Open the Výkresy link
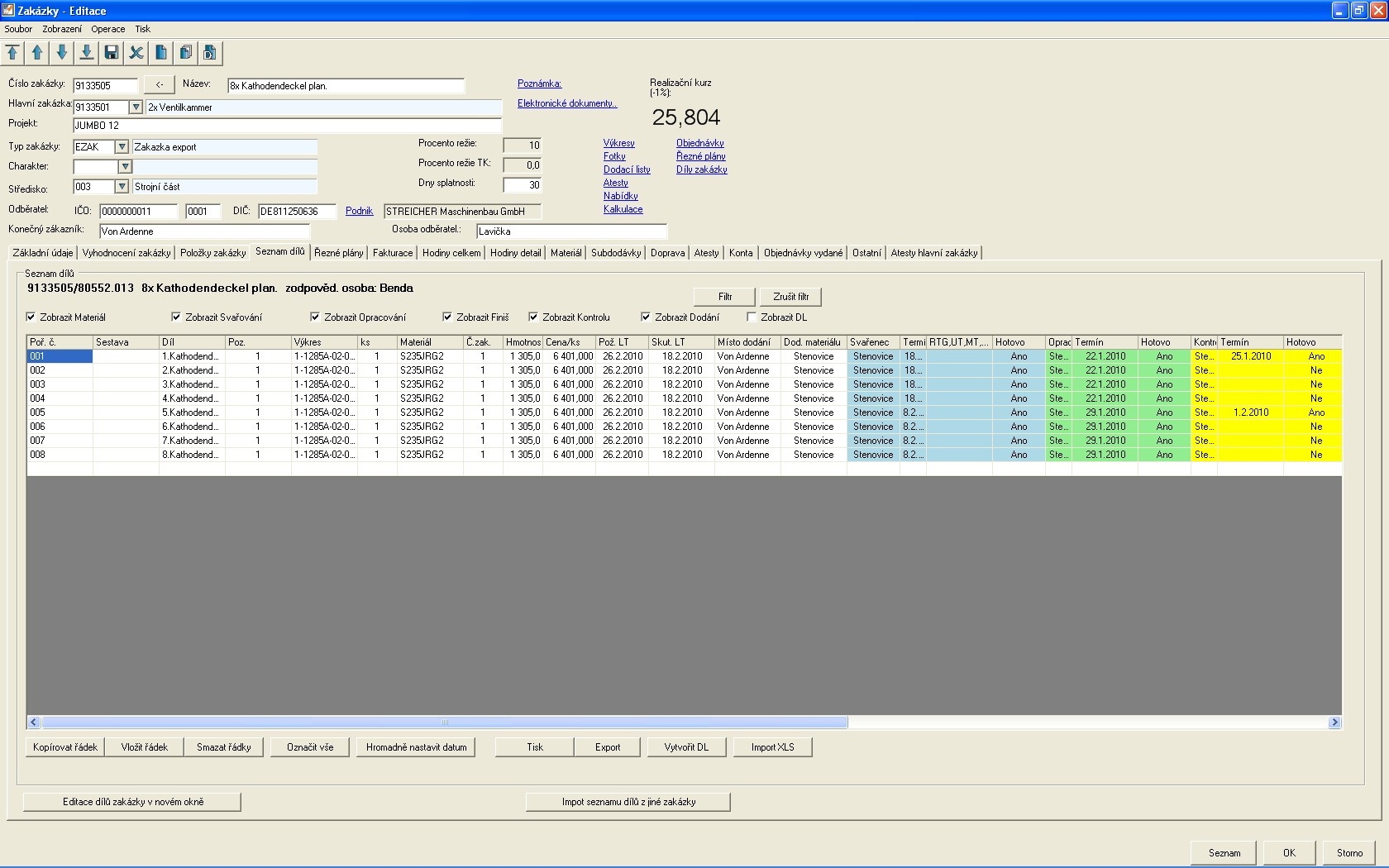 (x=619, y=143)
